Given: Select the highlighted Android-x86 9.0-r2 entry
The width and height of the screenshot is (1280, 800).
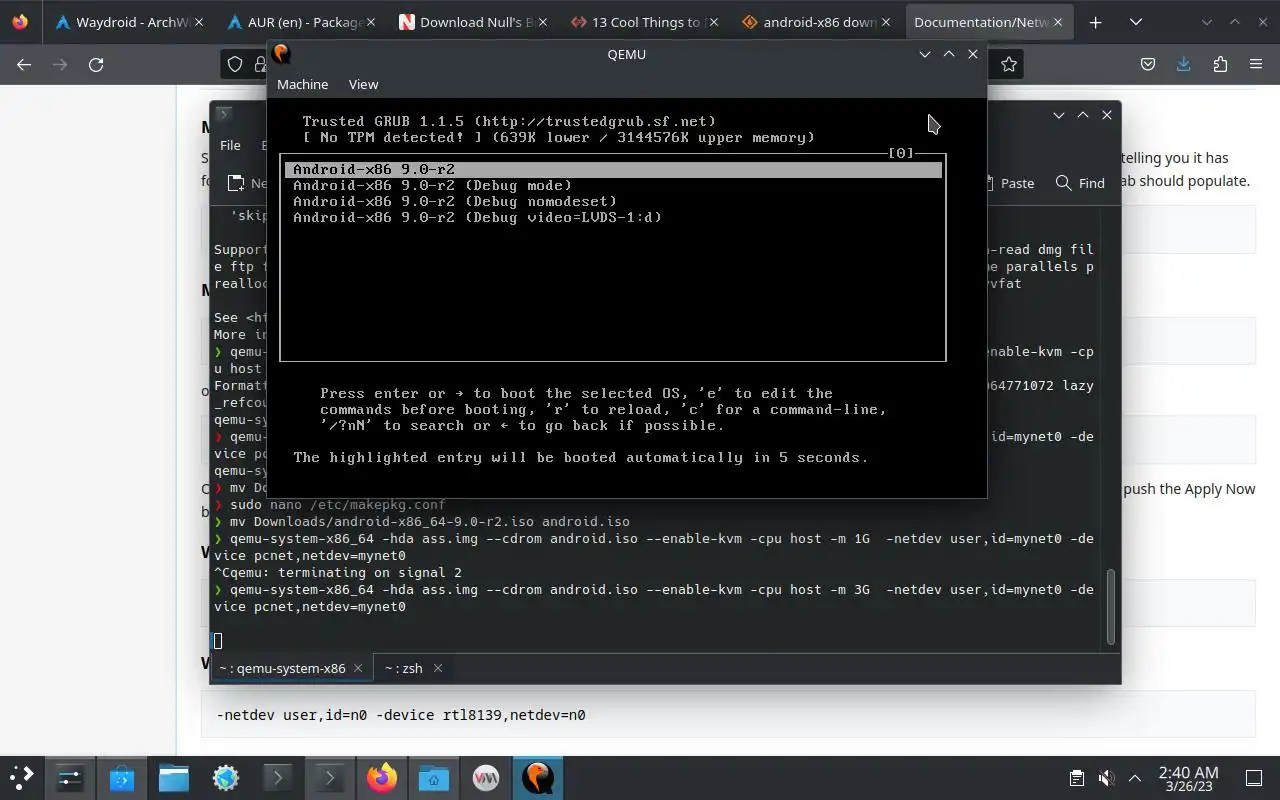Looking at the screenshot, I should pyautogui.click(x=613, y=169).
